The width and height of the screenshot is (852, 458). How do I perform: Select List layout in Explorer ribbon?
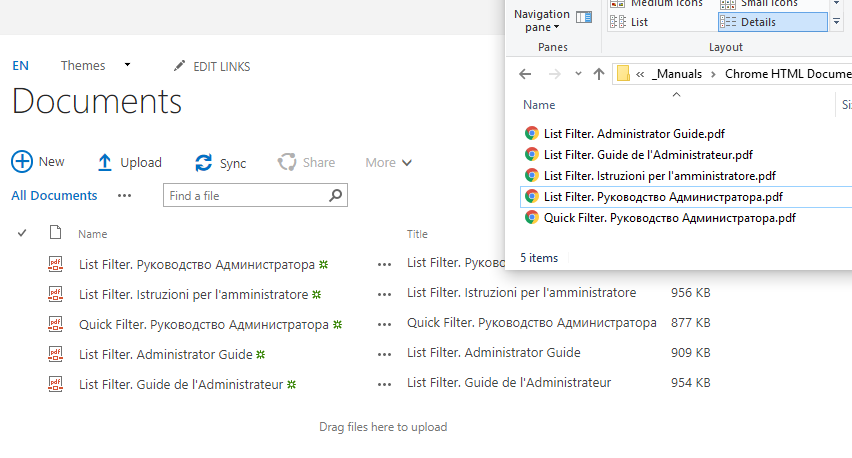629,22
